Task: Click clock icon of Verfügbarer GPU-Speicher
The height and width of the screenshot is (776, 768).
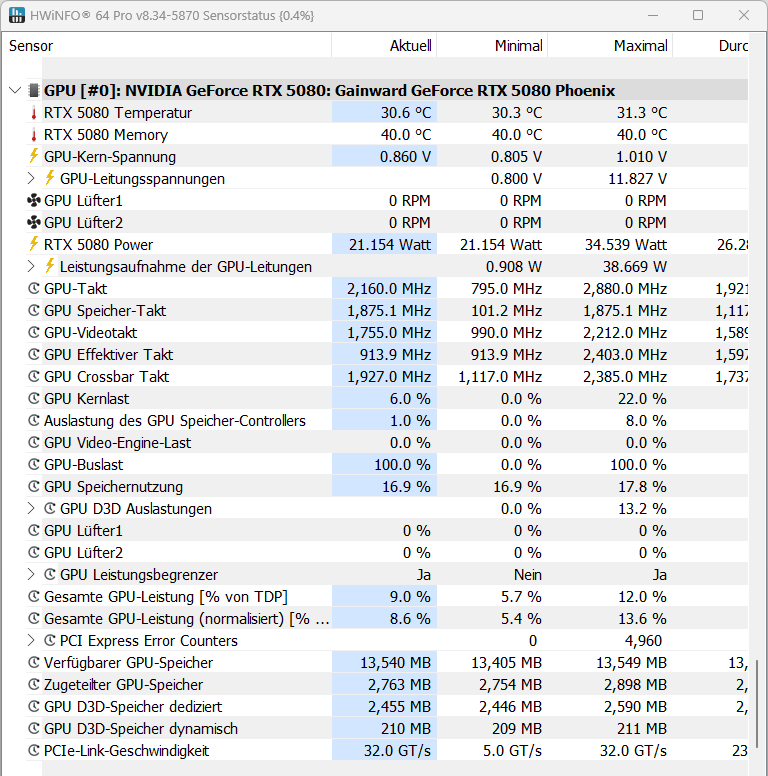Action: [34, 662]
